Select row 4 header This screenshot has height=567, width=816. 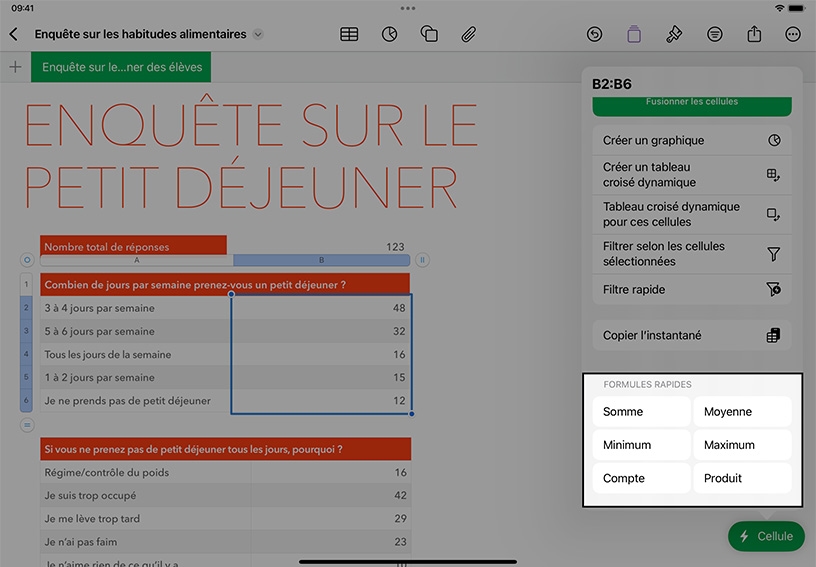tap(26, 354)
